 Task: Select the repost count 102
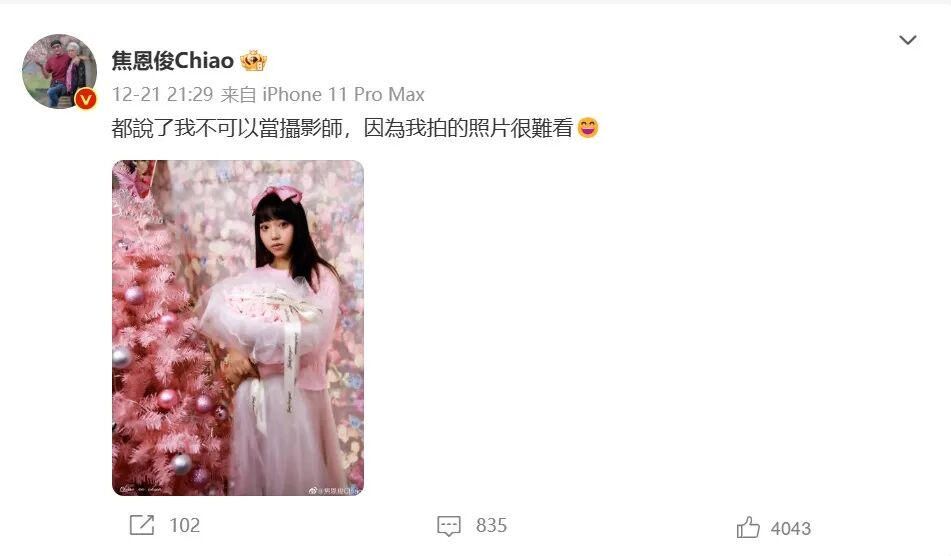pos(184,525)
